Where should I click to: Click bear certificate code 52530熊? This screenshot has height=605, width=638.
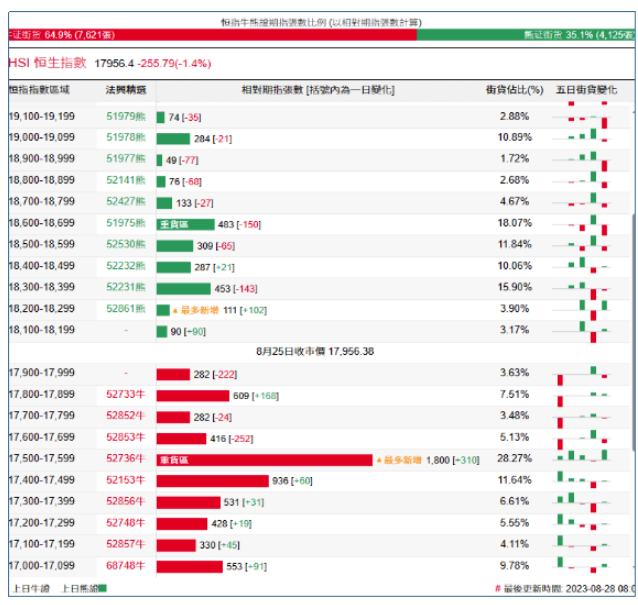pos(125,244)
